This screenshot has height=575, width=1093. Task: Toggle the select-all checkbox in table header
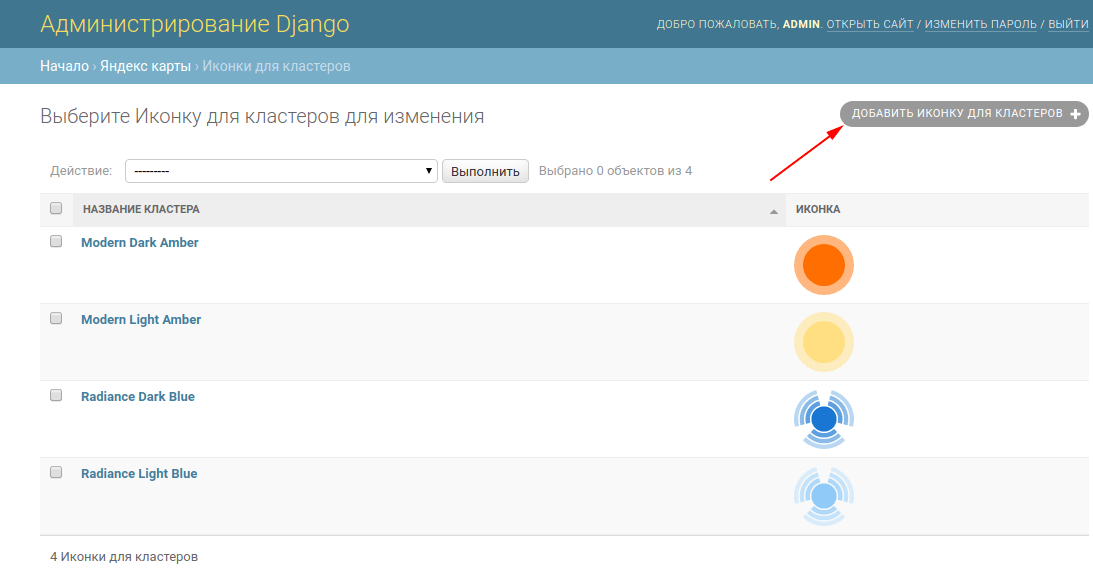(56, 209)
